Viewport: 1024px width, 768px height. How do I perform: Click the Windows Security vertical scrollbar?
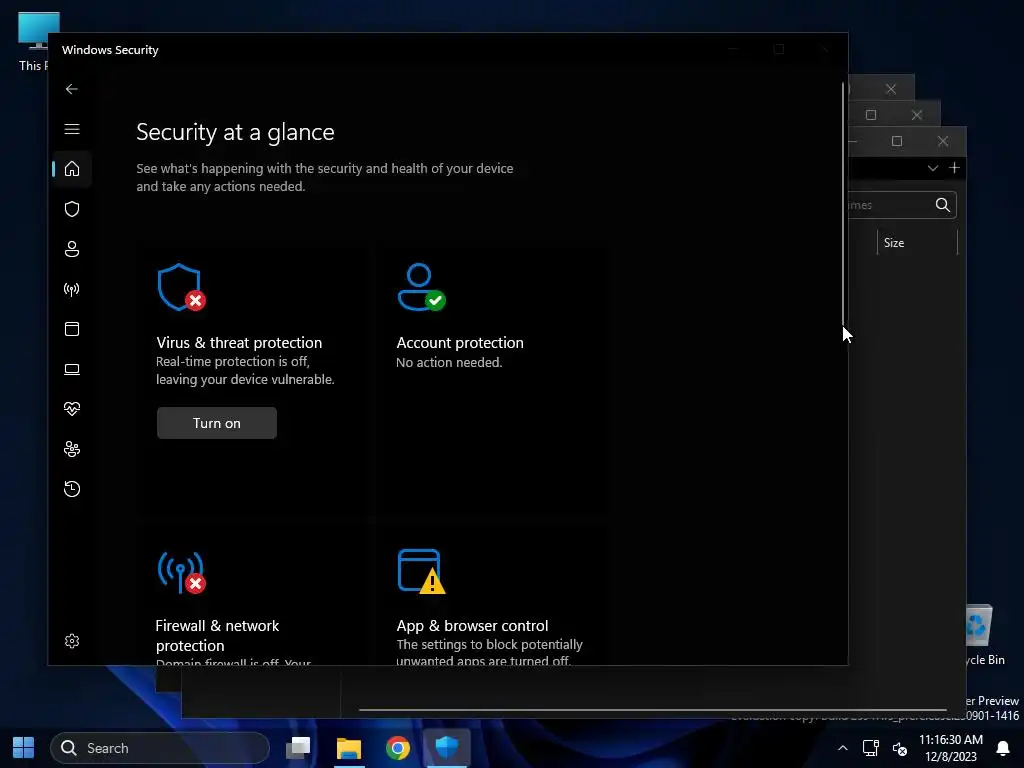tap(843, 203)
